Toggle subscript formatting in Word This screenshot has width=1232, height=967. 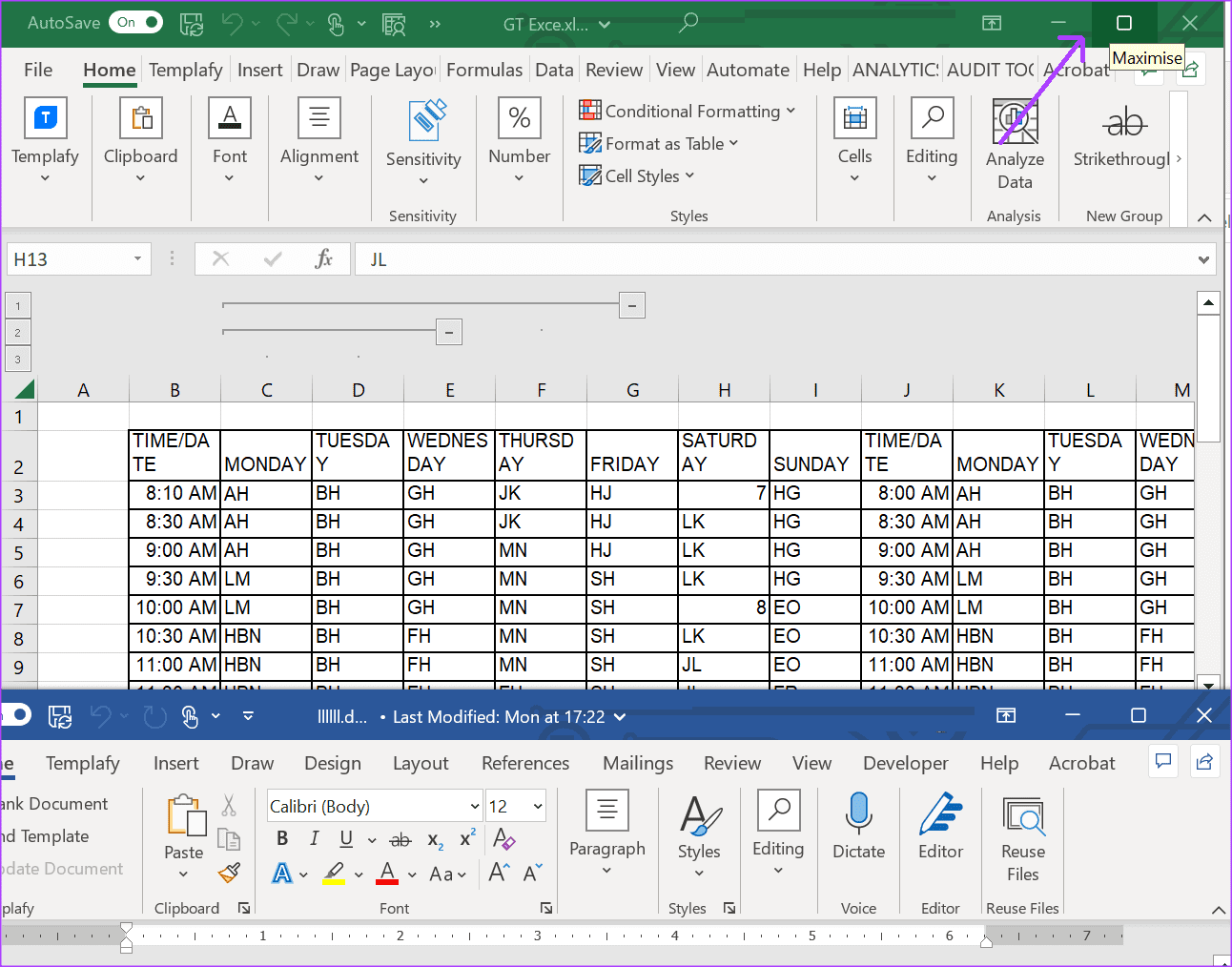[x=434, y=841]
